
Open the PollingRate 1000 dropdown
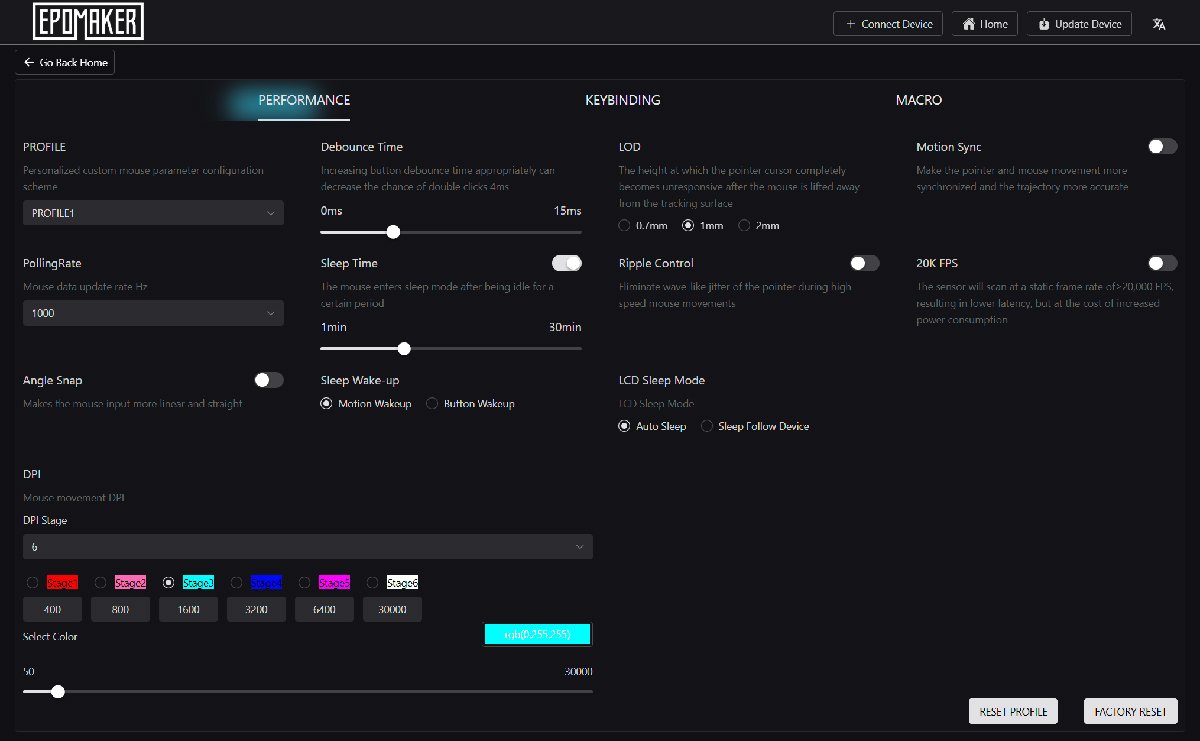[153, 313]
